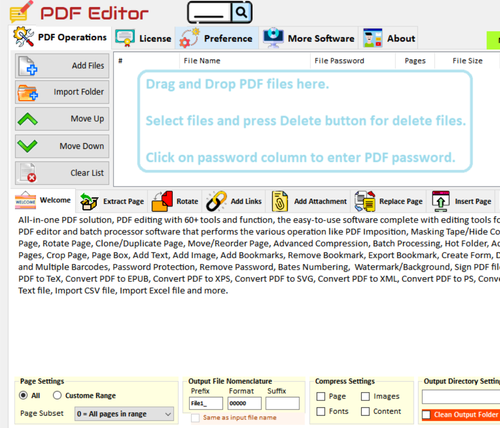Click the Add Attachment paperclip icon

tap(280, 201)
